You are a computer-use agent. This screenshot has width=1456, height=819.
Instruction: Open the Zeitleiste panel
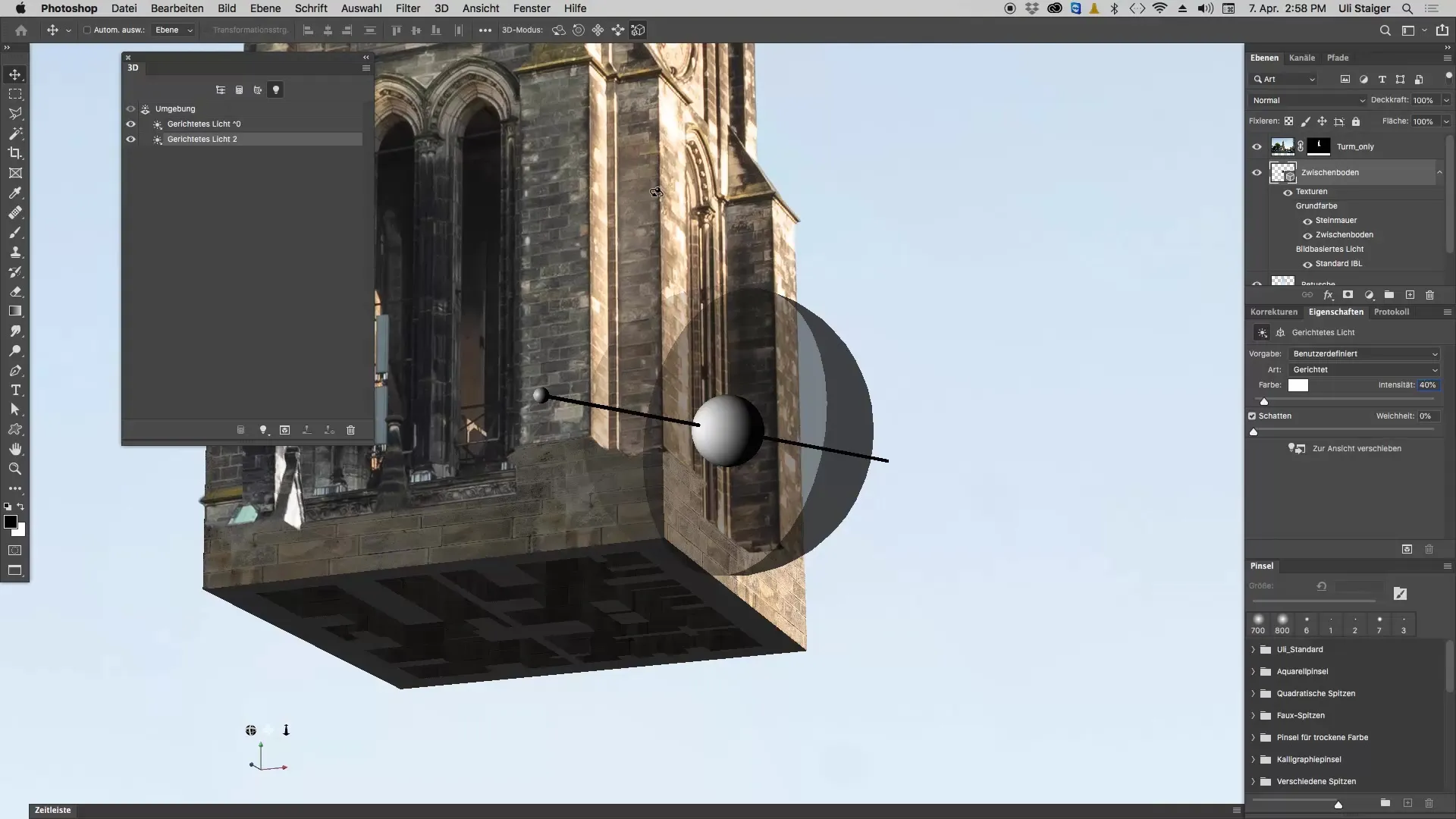pyautogui.click(x=52, y=810)
